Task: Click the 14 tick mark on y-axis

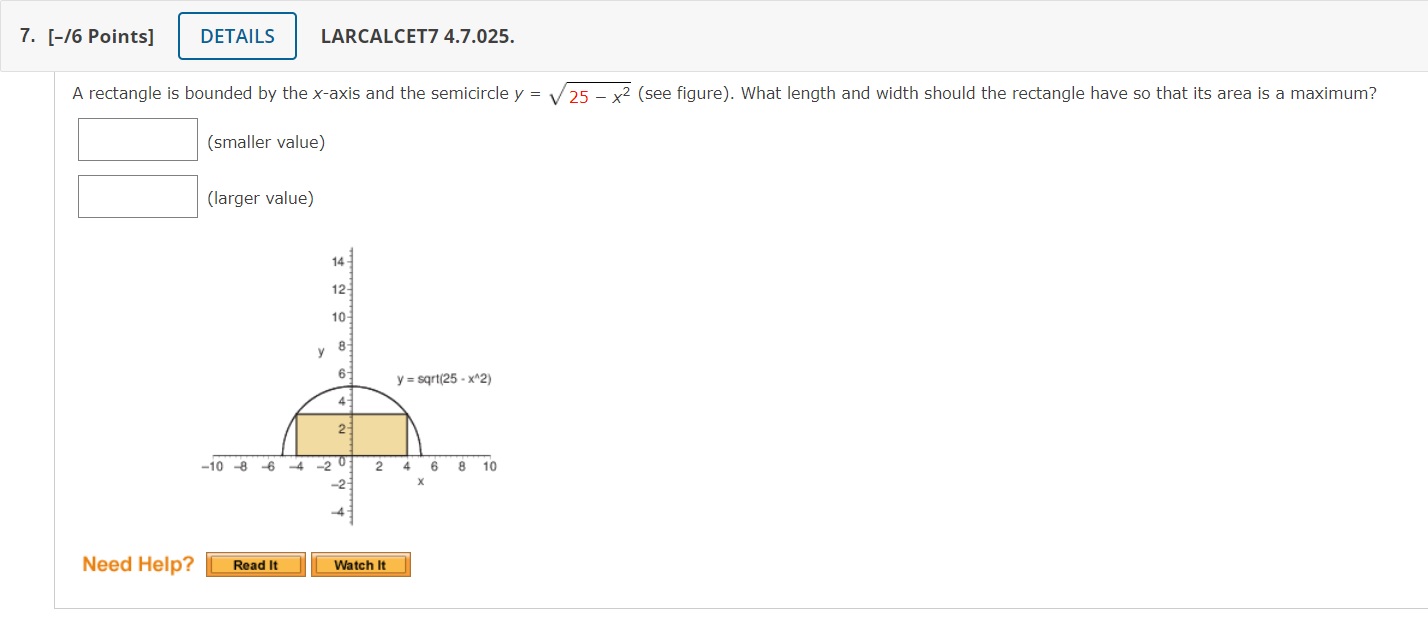Action: 339,263
